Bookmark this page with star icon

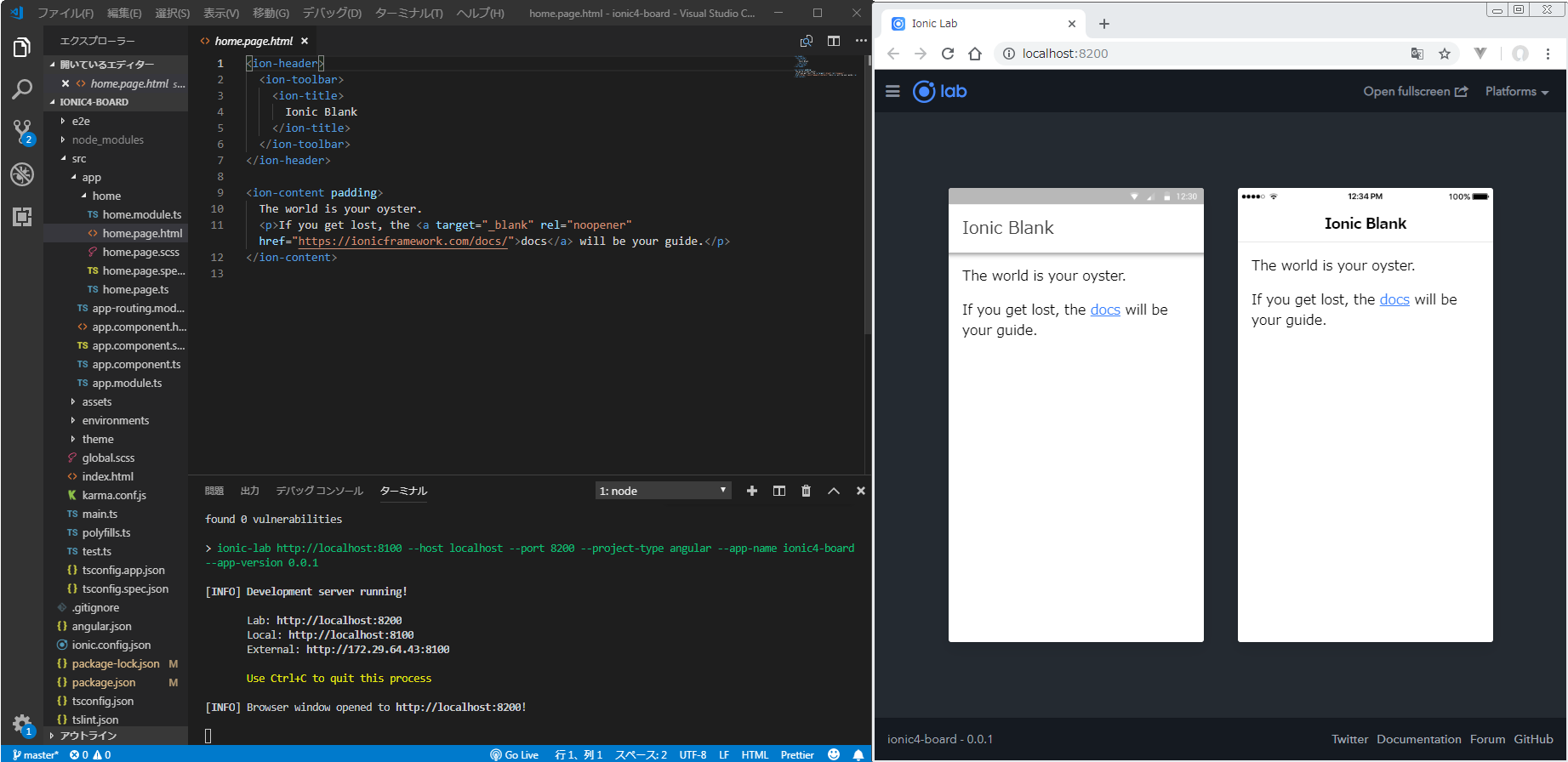tap(1445, 54)
